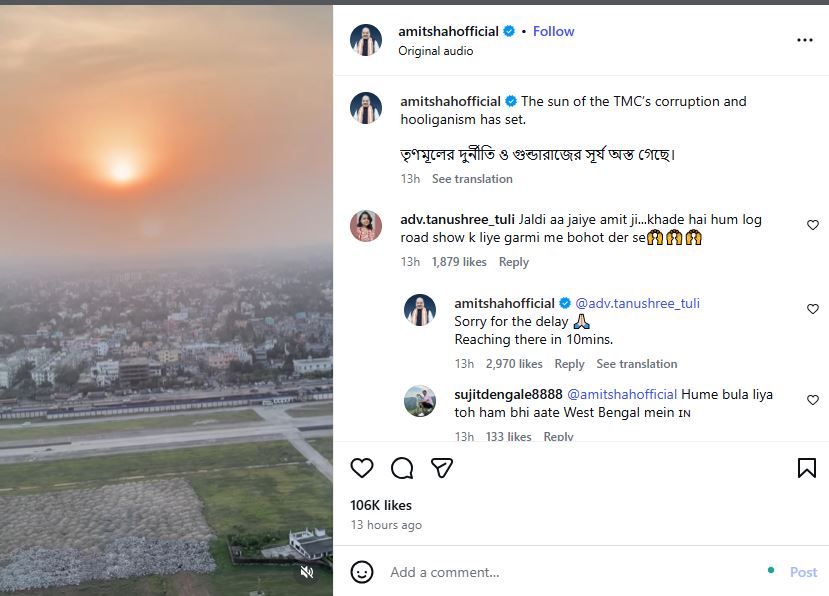Like amitshahofficial's reply comment
This screenshot has width=829, height=596.
[813, 310]
